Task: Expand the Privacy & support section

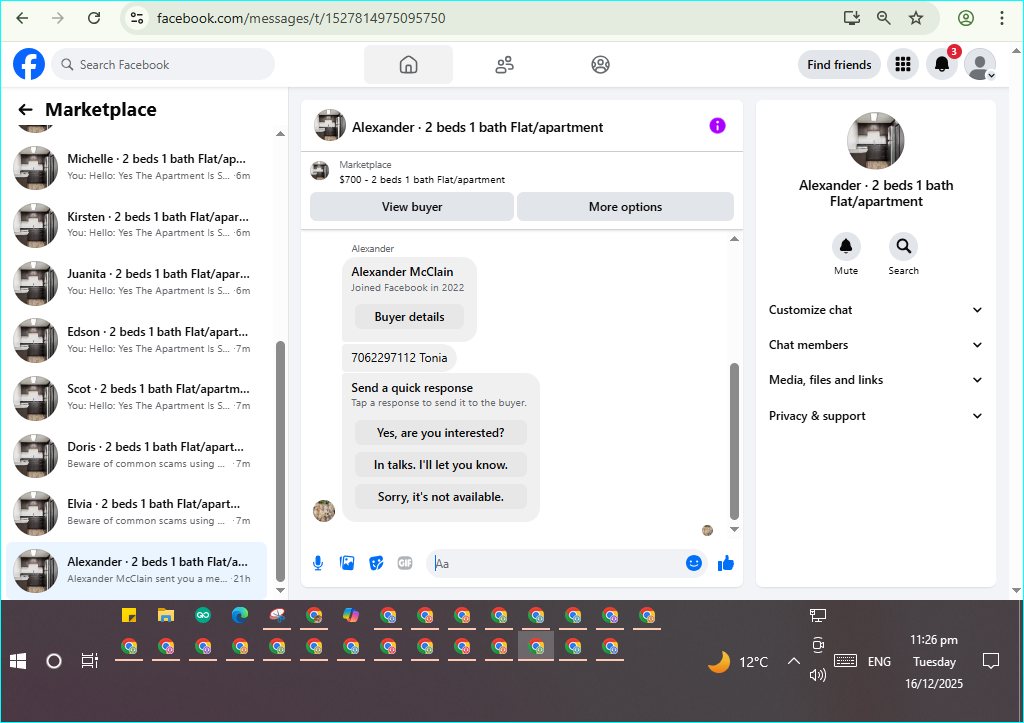Action: click(876, 416)
